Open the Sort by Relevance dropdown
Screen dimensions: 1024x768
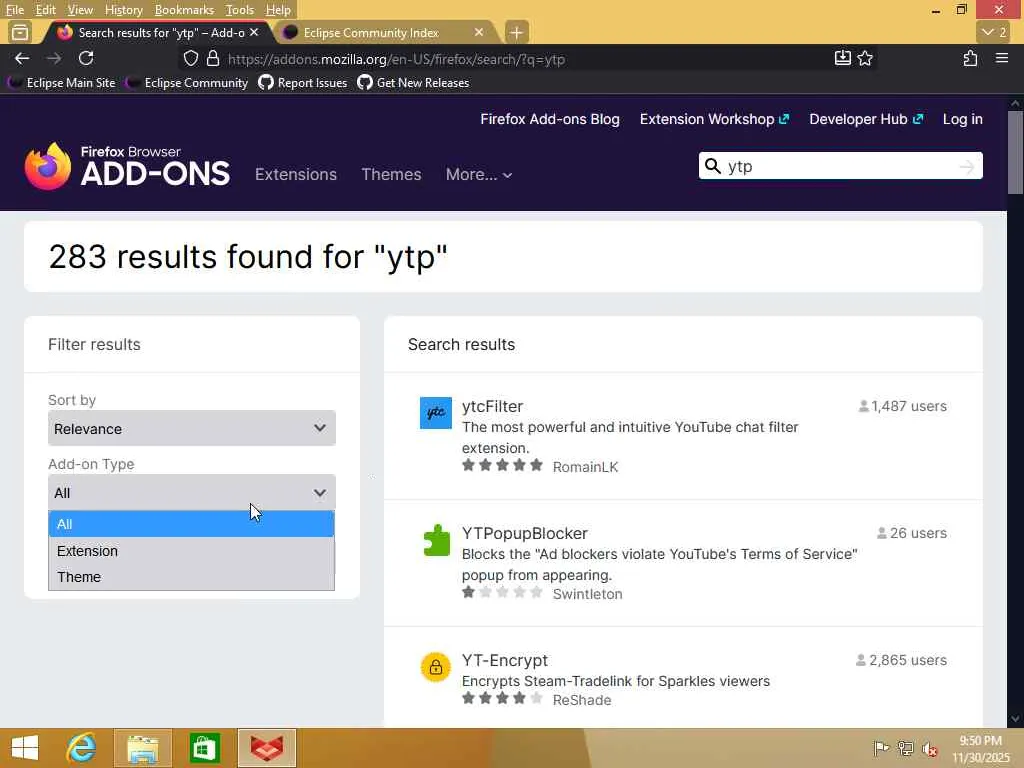click(x=192, y=428)
